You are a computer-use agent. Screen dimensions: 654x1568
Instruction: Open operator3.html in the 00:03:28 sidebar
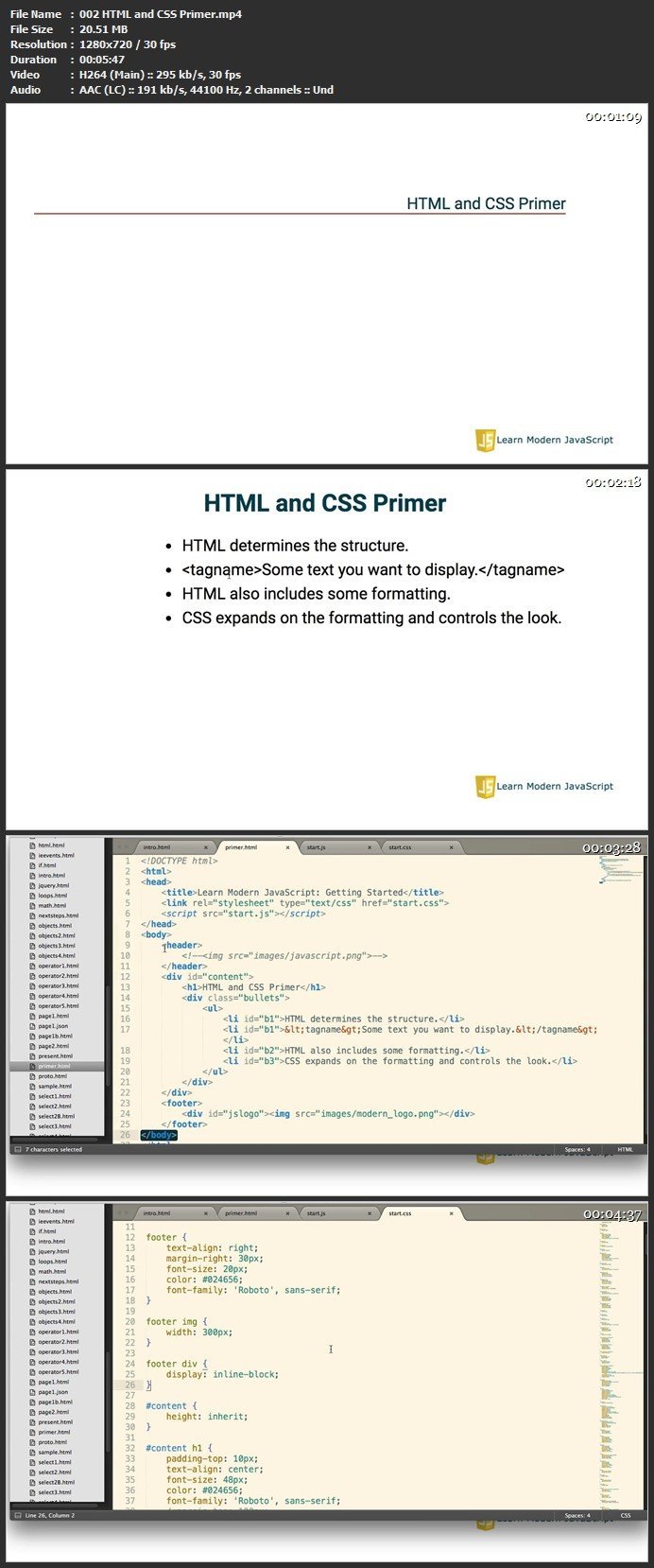pyautogui.click(x=59, y=986)
